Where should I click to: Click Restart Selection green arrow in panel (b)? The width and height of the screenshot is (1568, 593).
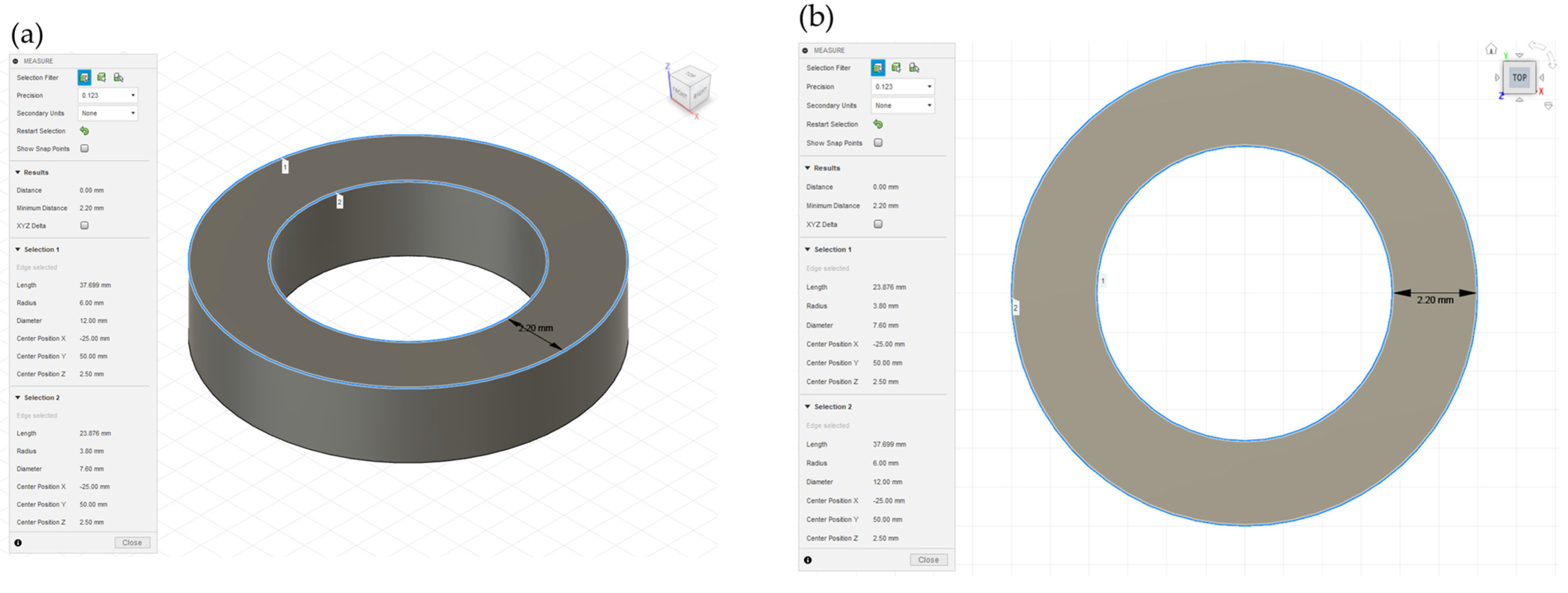point(878,124)
